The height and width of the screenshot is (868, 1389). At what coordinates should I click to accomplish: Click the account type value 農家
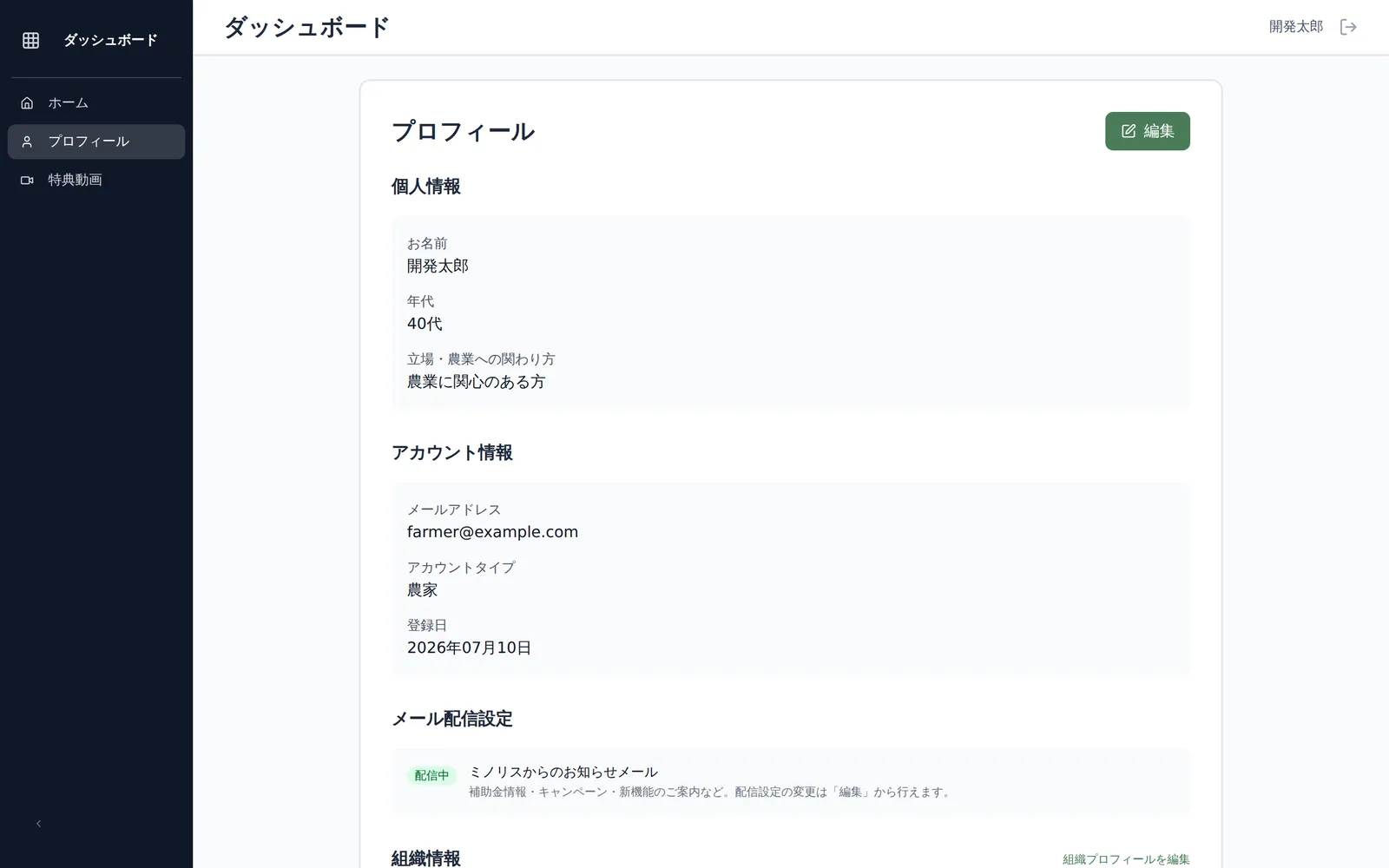(x=422, y=590)
